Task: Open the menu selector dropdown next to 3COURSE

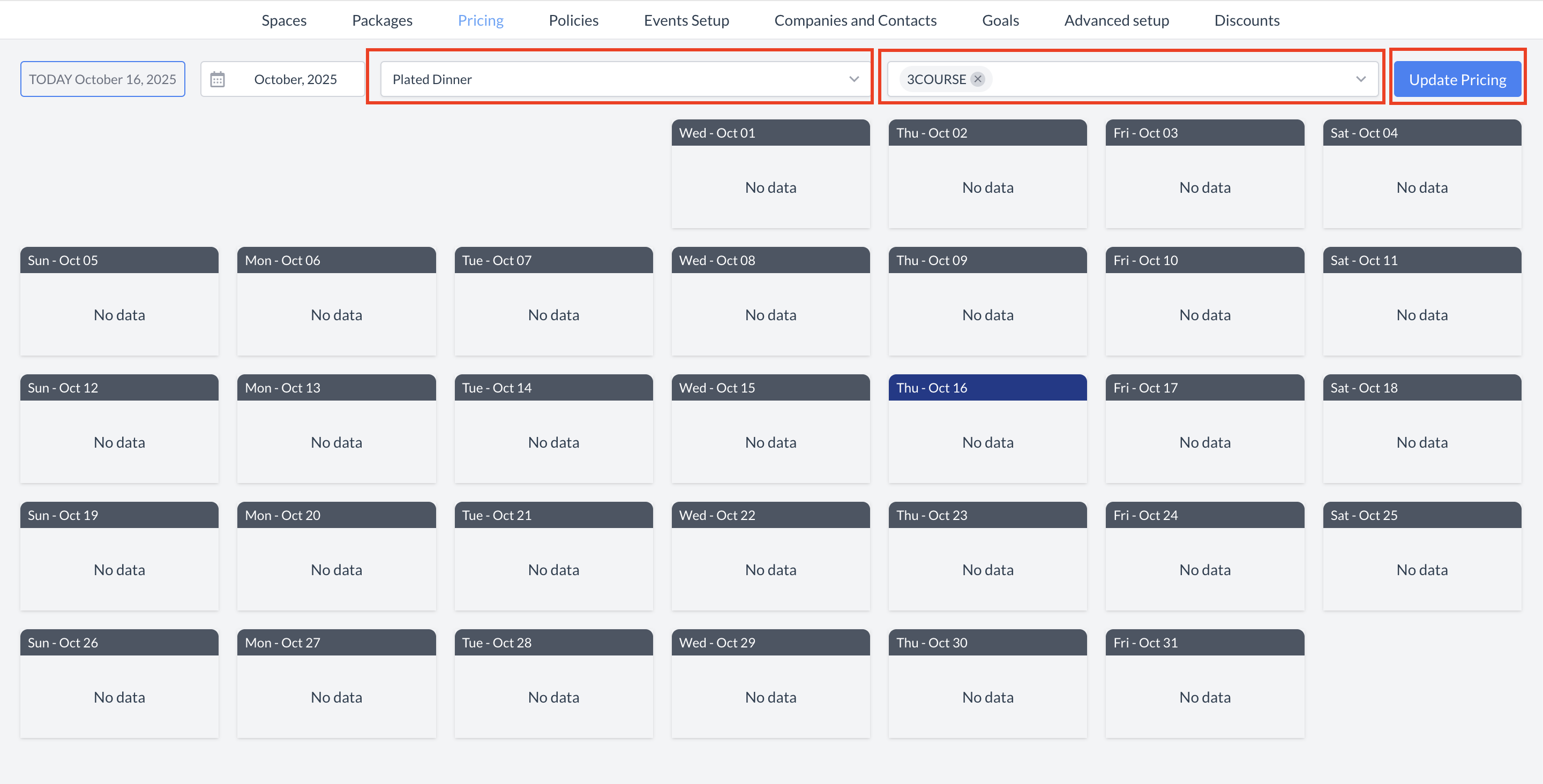Action: click(x=1360, y=79)
